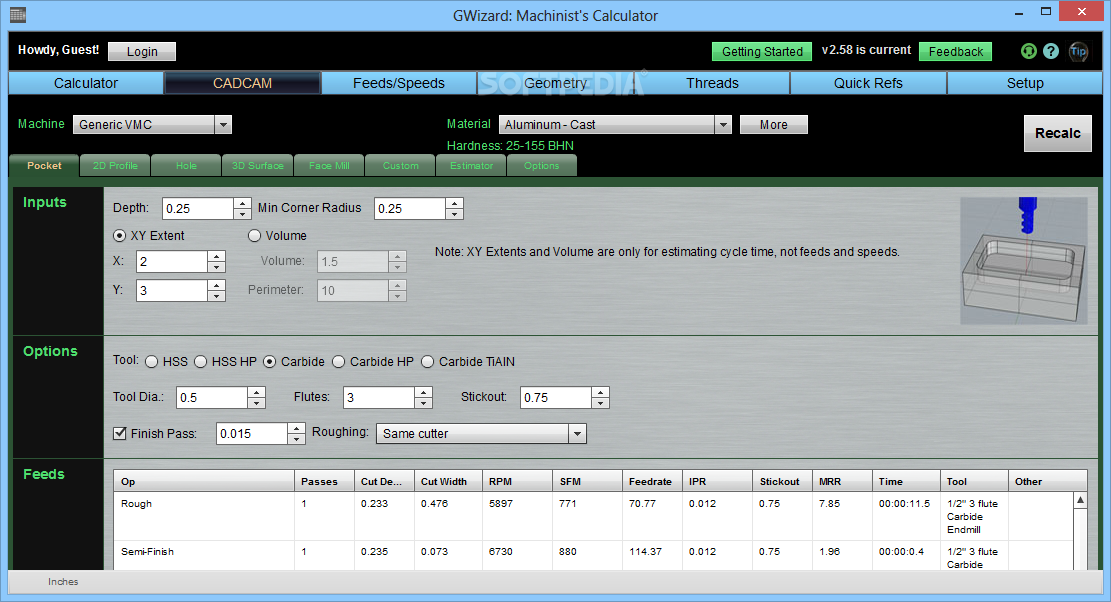Click the pocket milling preview image

pyautogui.click(x=1023, y=260)
